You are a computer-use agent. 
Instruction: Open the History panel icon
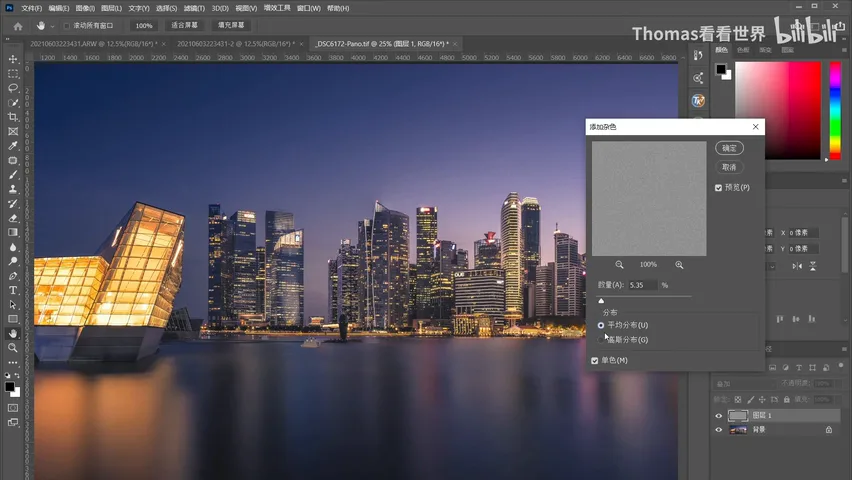[x=698, y=55]
